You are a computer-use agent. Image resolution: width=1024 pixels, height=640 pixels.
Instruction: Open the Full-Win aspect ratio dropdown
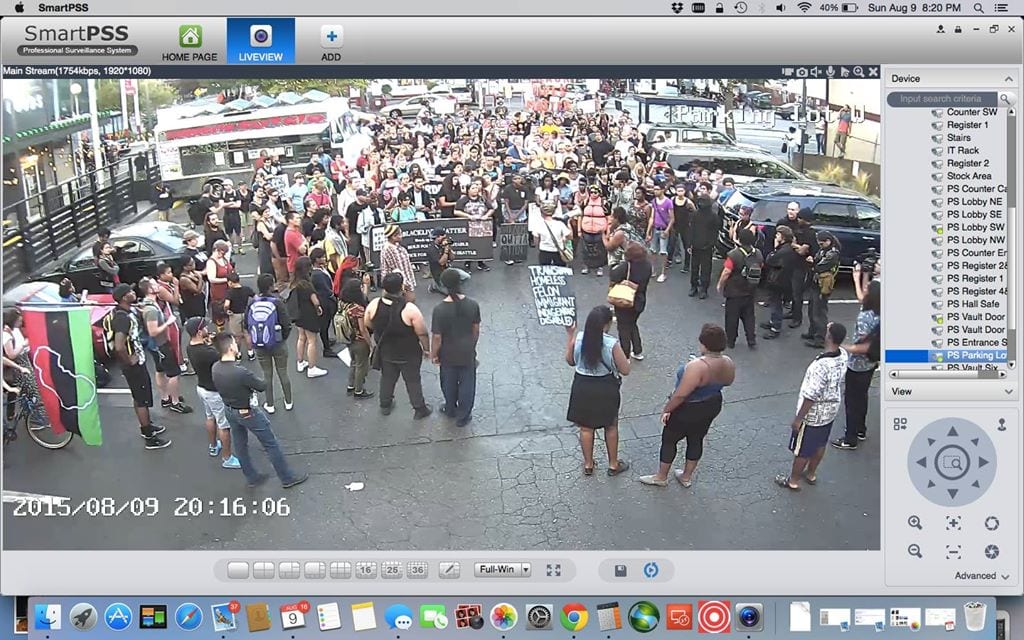(502, 570)
